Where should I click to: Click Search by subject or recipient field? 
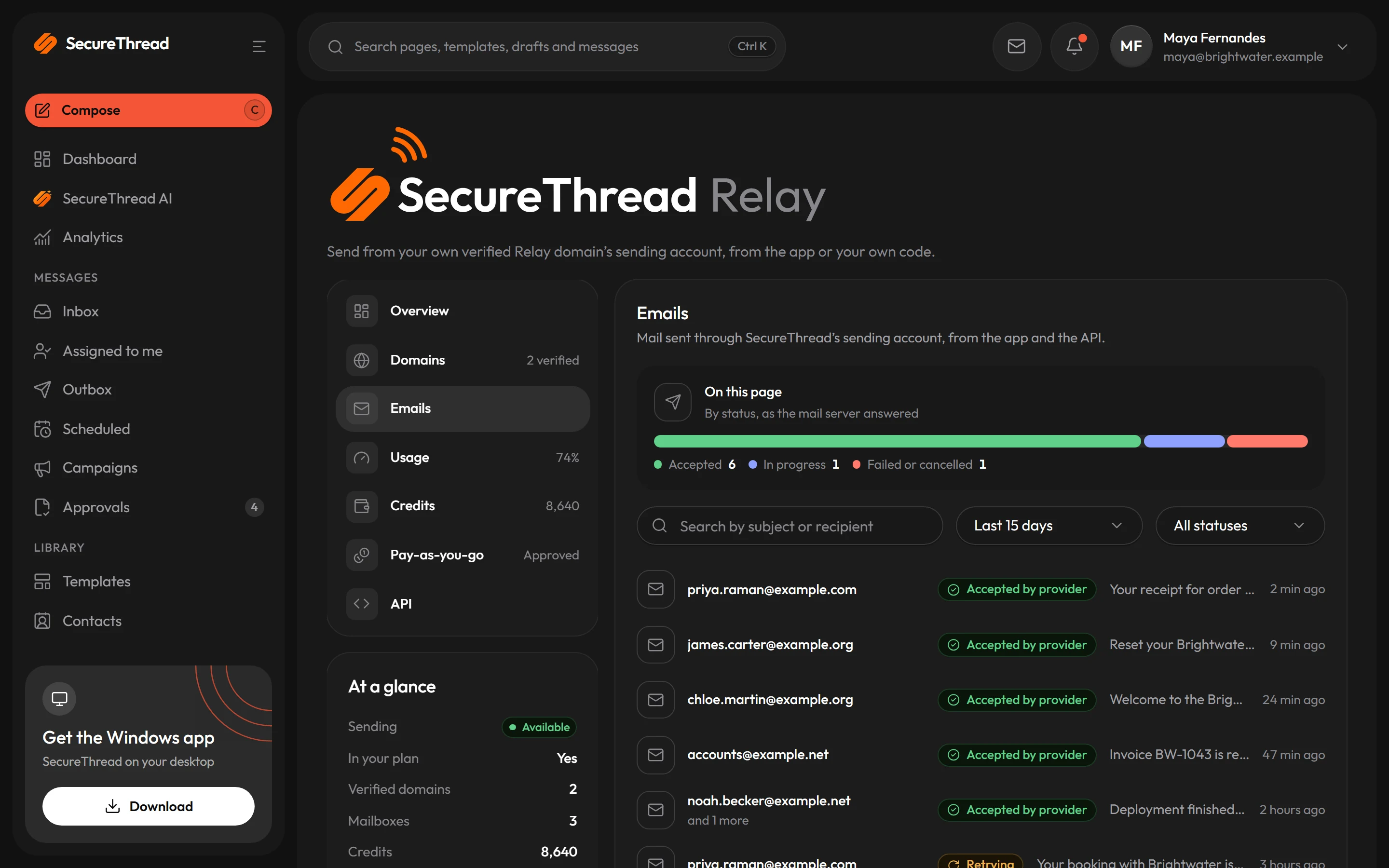coord(789,525)
